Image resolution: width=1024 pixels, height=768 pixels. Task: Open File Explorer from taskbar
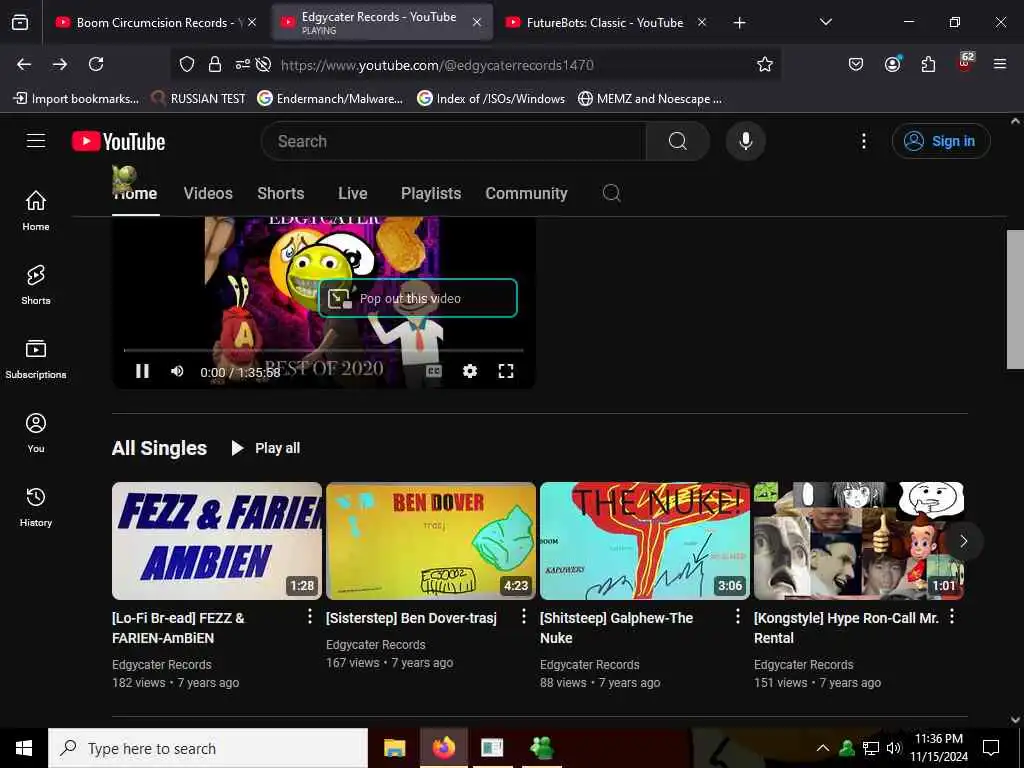[x=394, y=748]
